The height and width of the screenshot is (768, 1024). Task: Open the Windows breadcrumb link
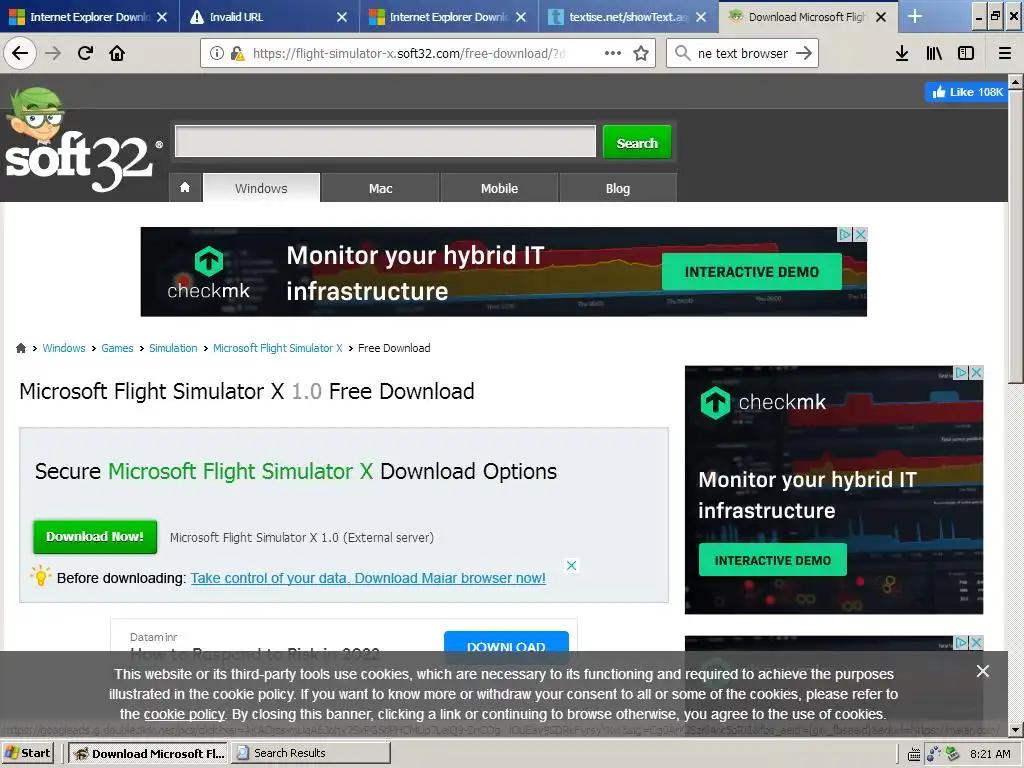coord(64,348)
